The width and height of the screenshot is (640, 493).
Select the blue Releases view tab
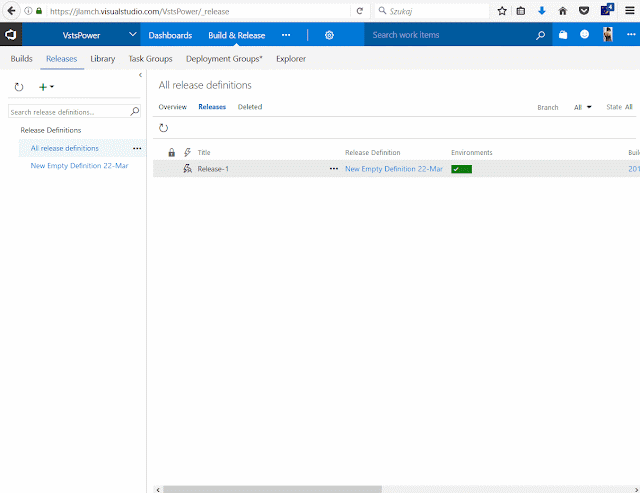tap(212, 107)
